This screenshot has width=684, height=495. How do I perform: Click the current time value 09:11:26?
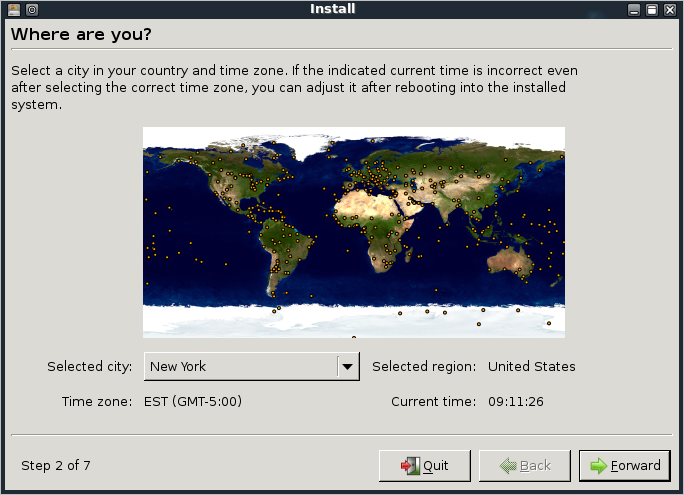518,402
